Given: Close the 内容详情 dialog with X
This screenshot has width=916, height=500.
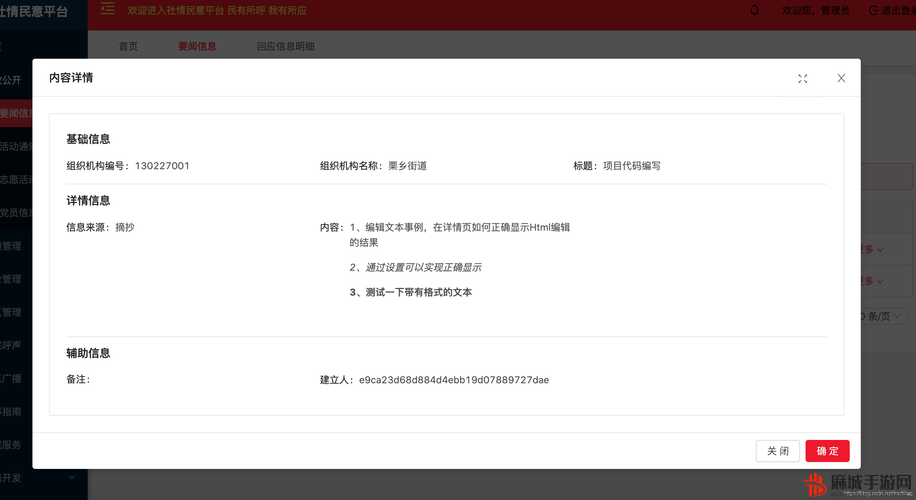Looking at the screenshot, I should point(841,78).
